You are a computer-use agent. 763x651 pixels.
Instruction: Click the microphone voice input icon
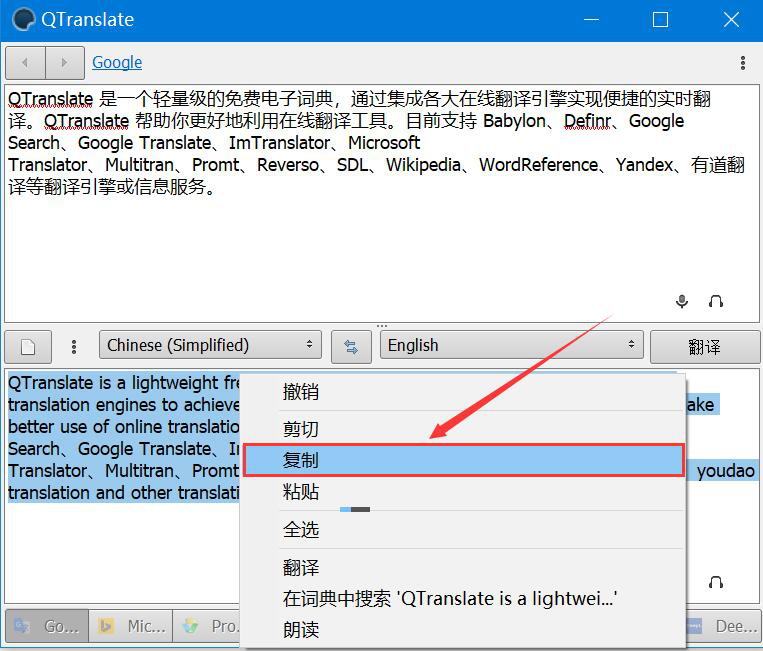pyautogui.click(x=682, y=301)
